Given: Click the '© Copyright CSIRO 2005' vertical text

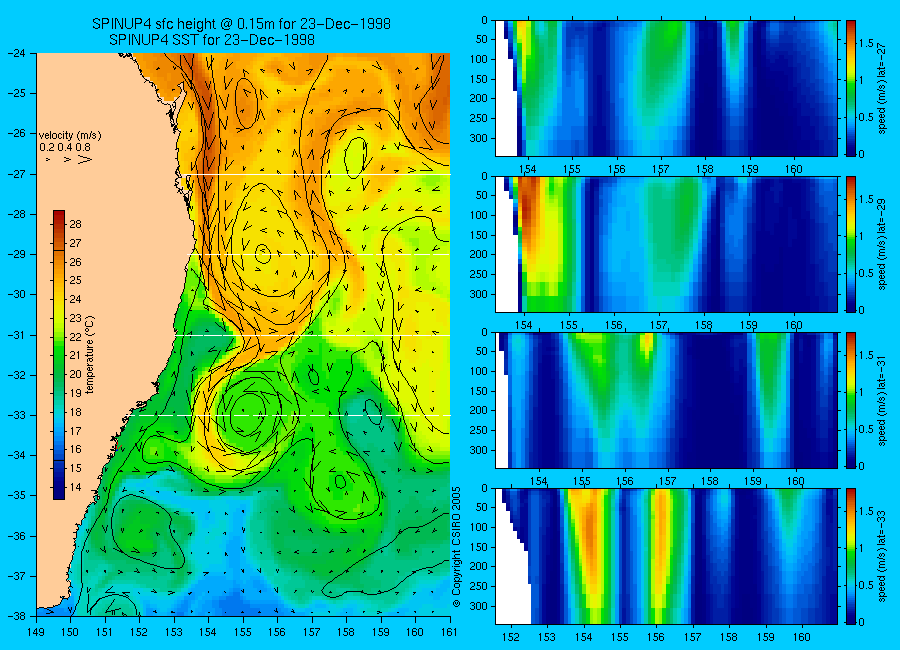Looking at the screenshot, I should click(x=456, y=547).
